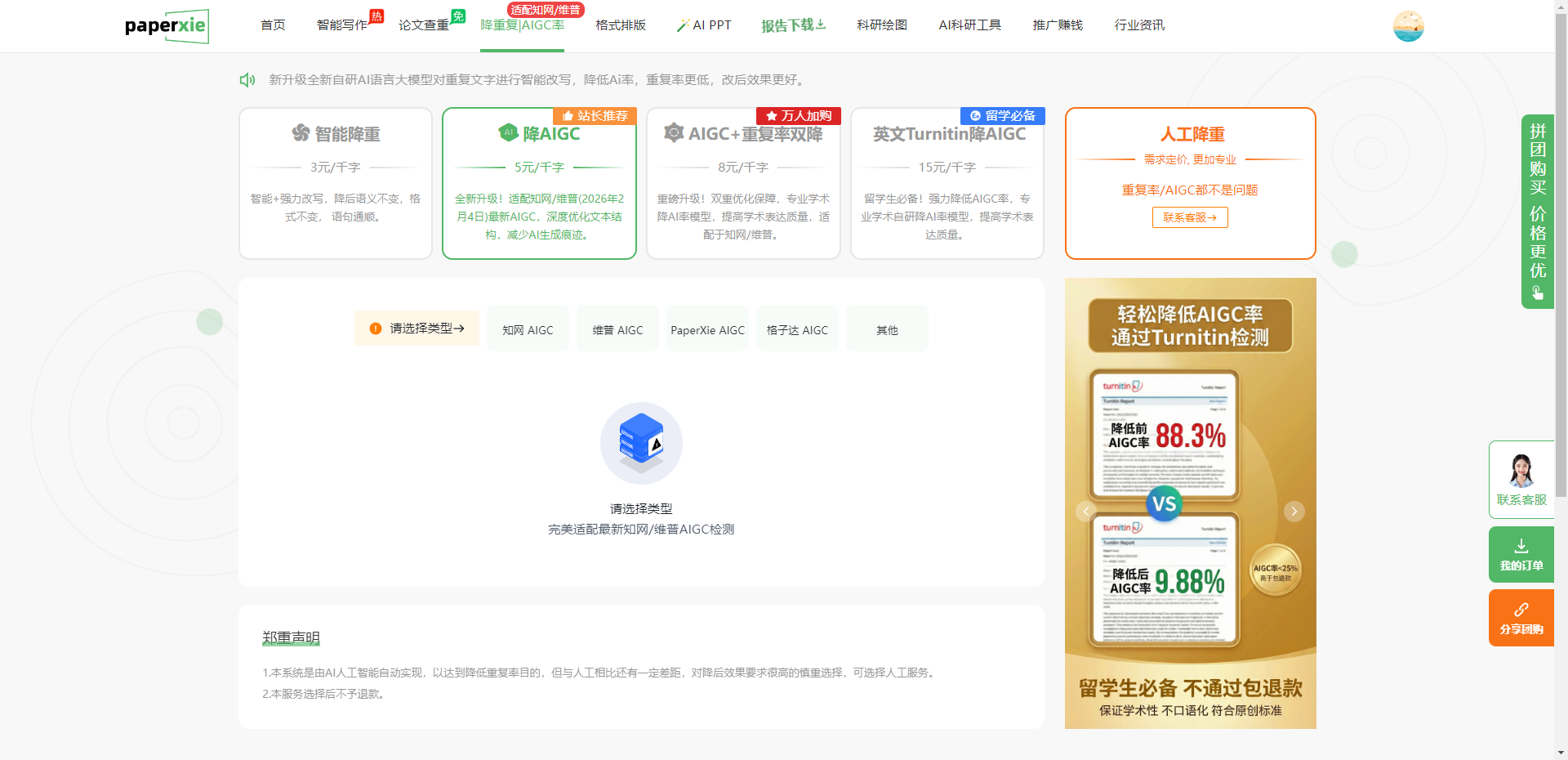1568x760 pixels.
Task: Click the Turnitin AIGC ad banner image
Action: [1191, 503]
